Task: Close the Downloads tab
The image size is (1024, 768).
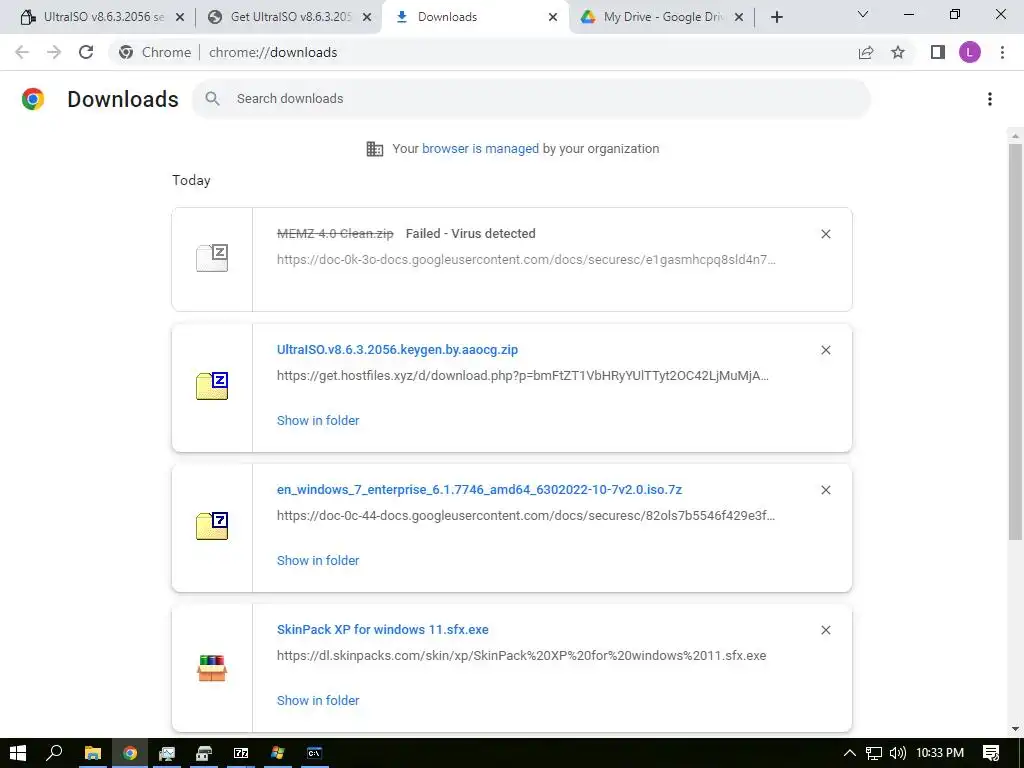Action: 552,17
